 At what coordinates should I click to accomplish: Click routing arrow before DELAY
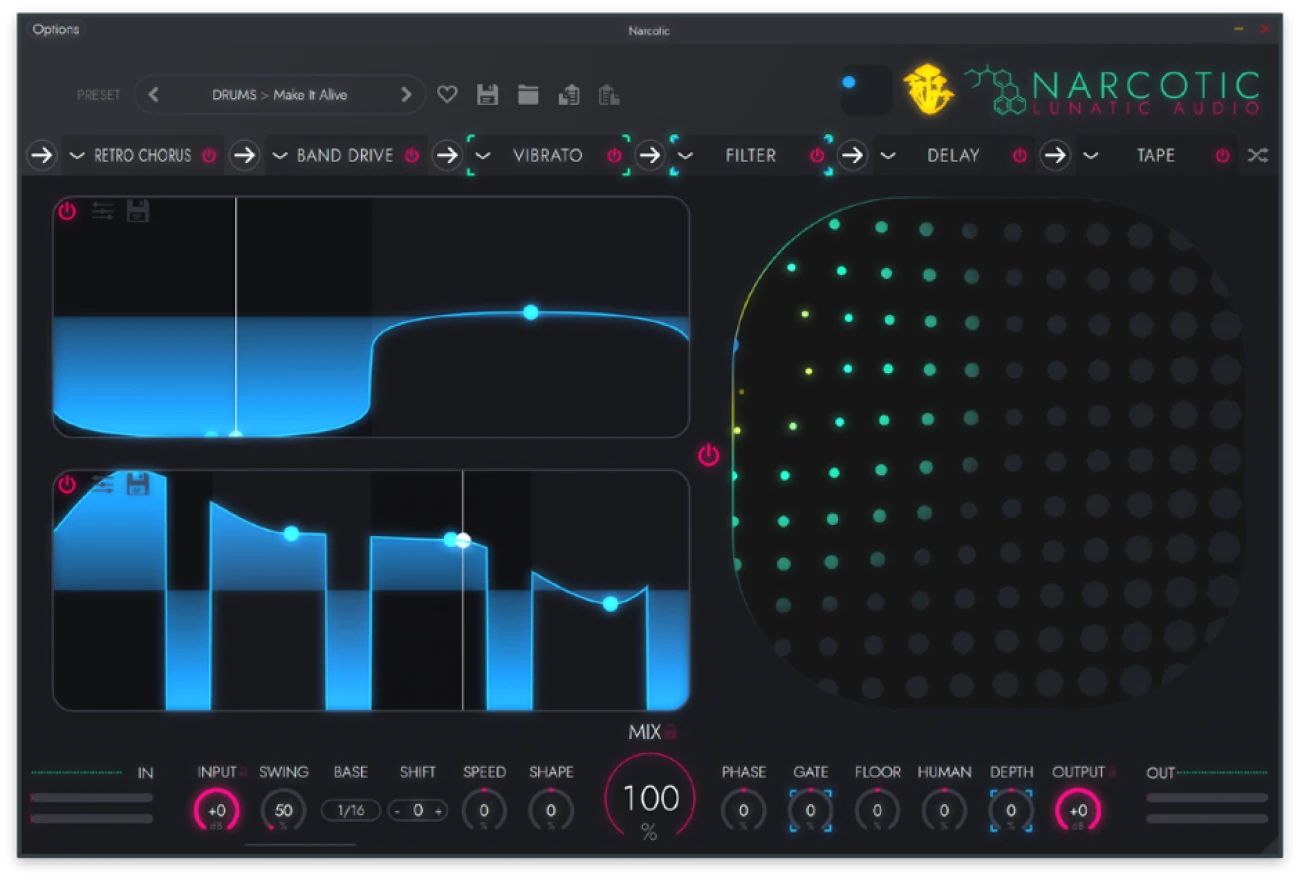(852, 156)
